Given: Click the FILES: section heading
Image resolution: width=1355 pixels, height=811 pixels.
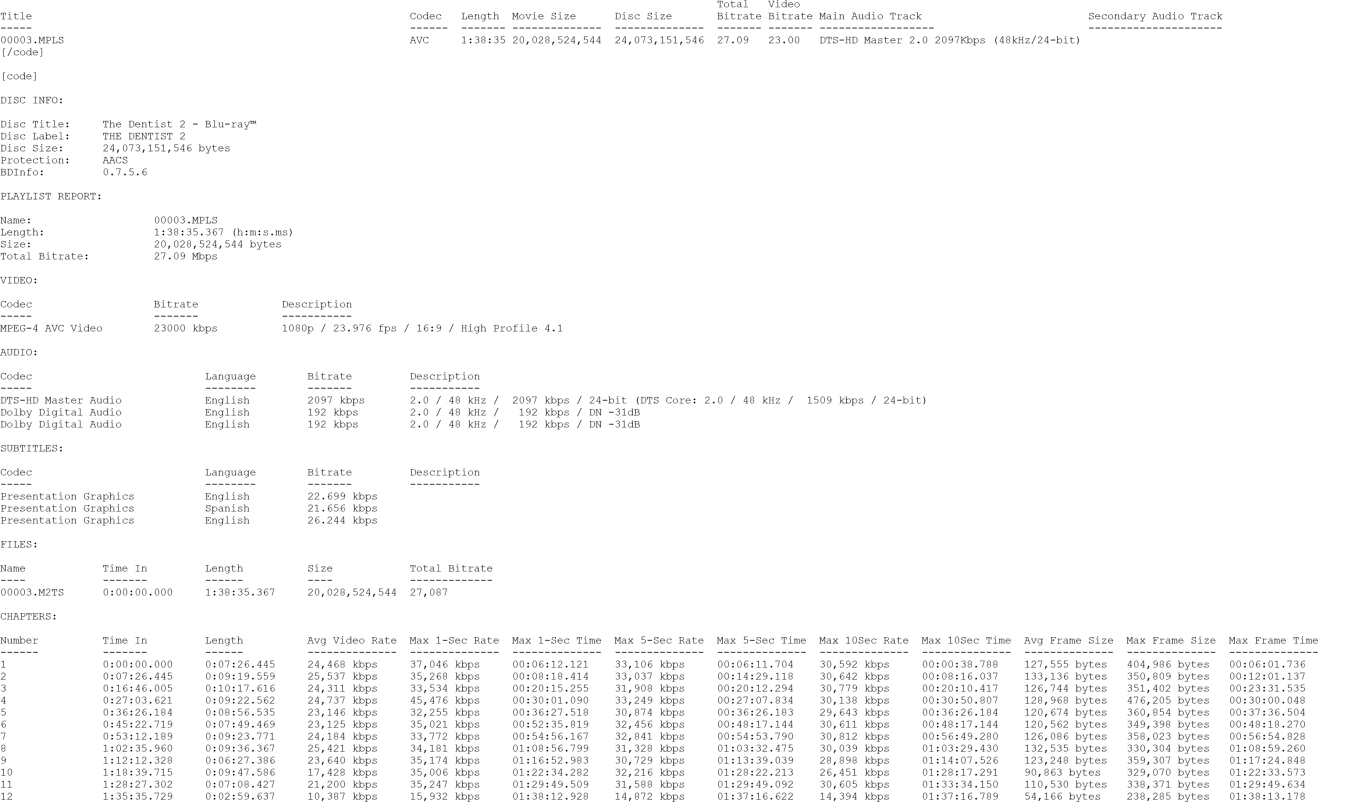Looking at the screenshot, I should click(x=19, y=545).
